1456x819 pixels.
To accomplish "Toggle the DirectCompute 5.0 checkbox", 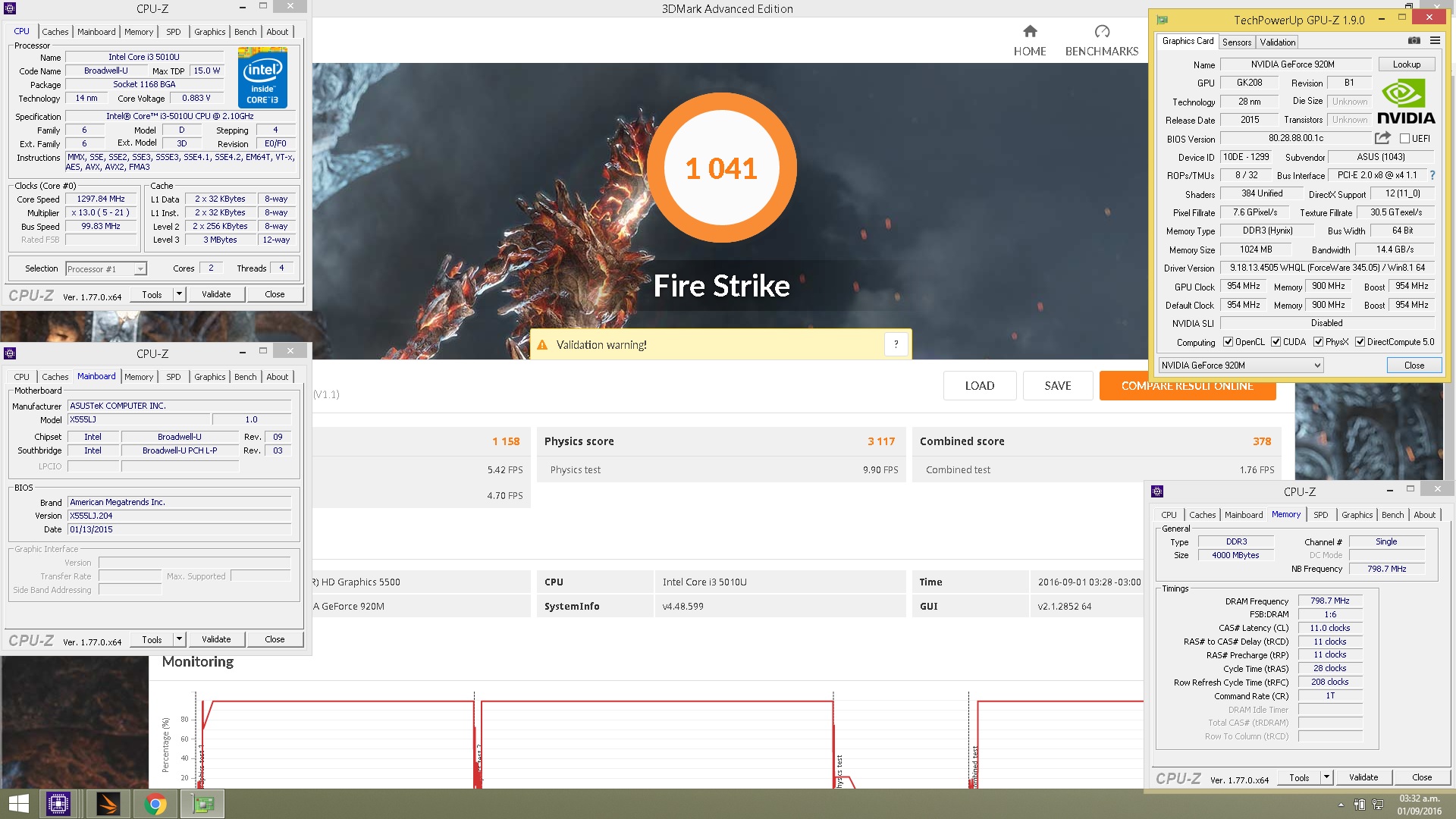I will coord(1360,342).
